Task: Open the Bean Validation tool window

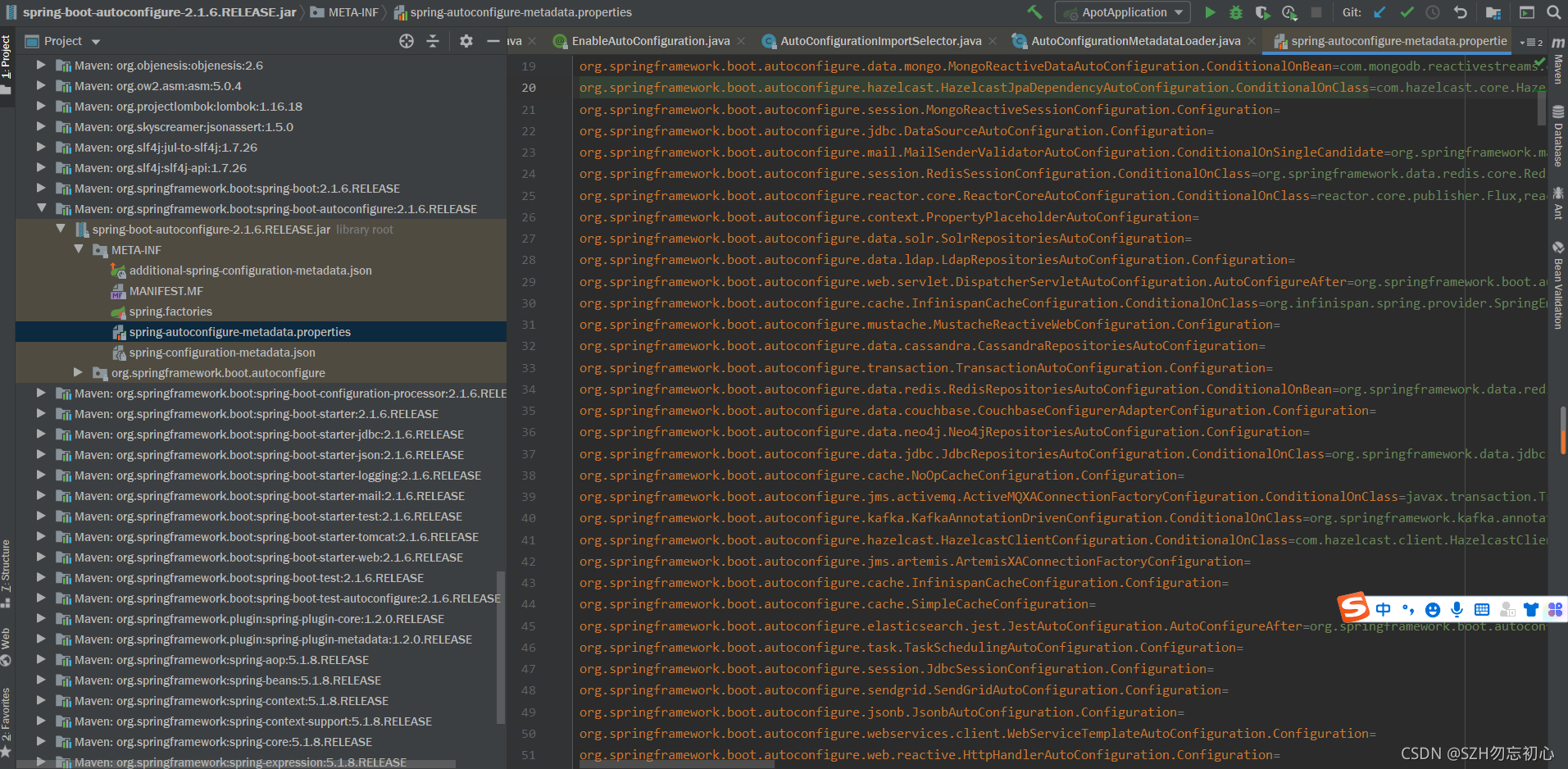Action: tap(1558, 285)
